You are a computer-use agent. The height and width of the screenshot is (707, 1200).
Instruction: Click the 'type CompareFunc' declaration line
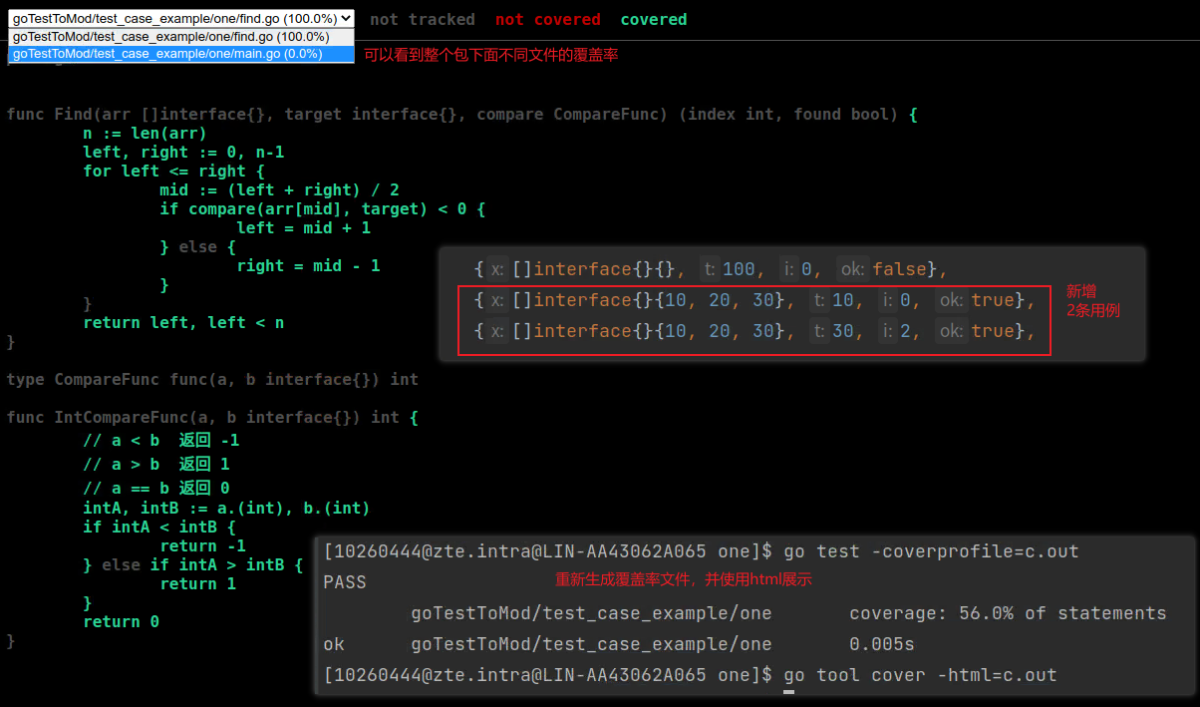pyautogui.click(x=212, y=379)
